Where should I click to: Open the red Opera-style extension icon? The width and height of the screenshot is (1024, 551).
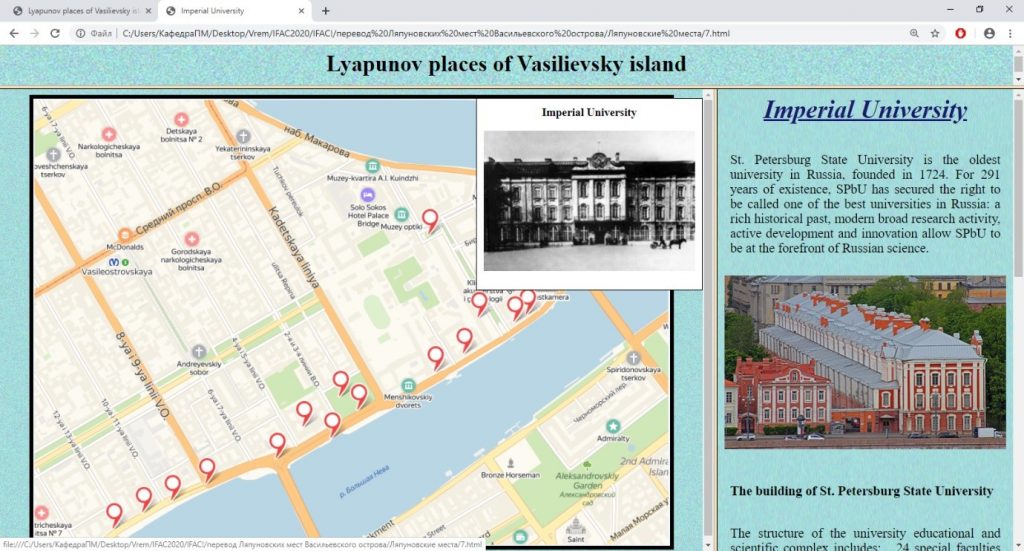click(960, 33)
